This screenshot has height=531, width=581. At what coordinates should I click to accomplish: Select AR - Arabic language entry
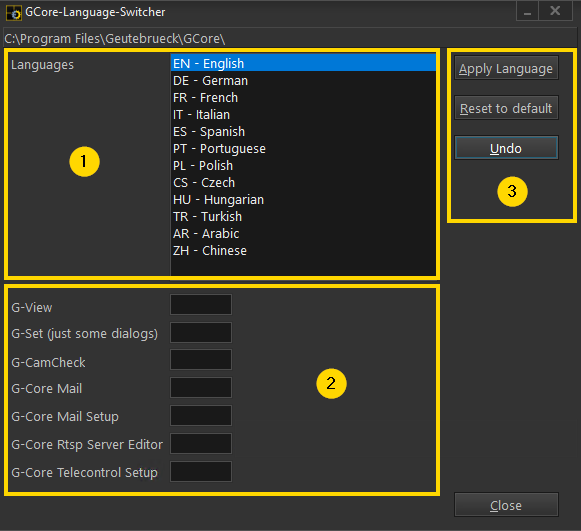click(x=303, y=234)
